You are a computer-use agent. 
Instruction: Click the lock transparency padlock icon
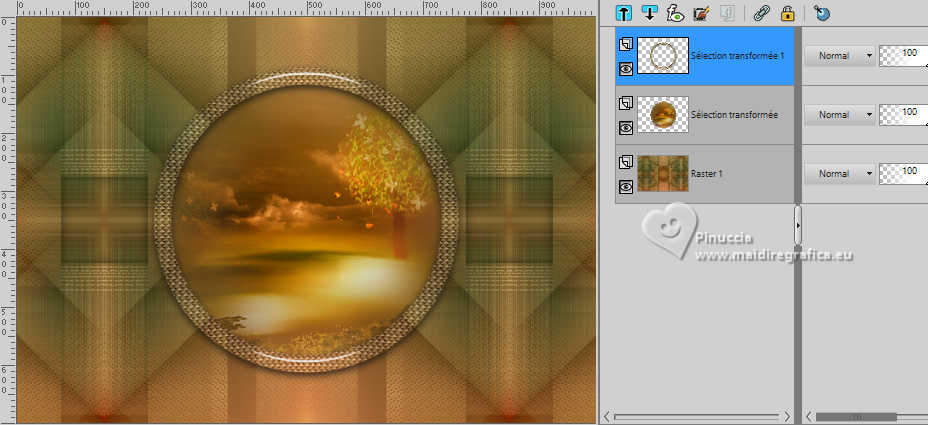pos(787,13)
